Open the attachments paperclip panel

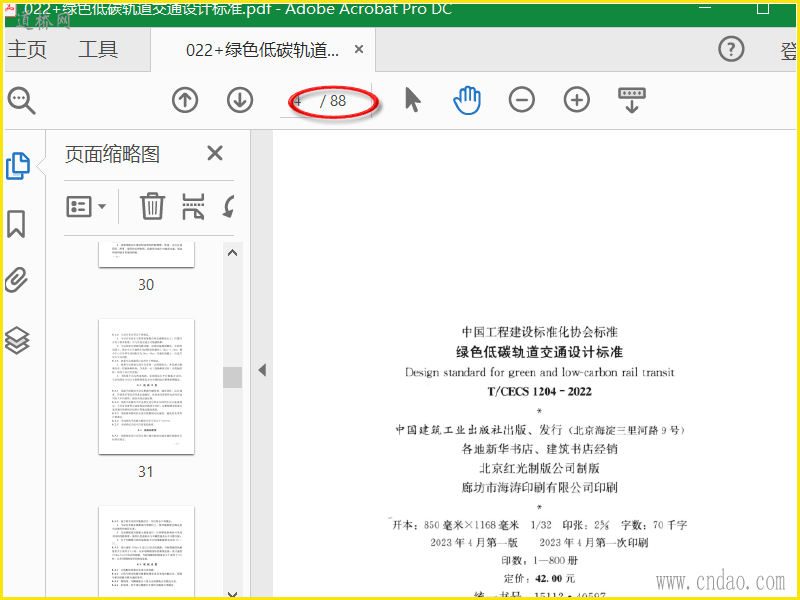[x=16, y=280]
